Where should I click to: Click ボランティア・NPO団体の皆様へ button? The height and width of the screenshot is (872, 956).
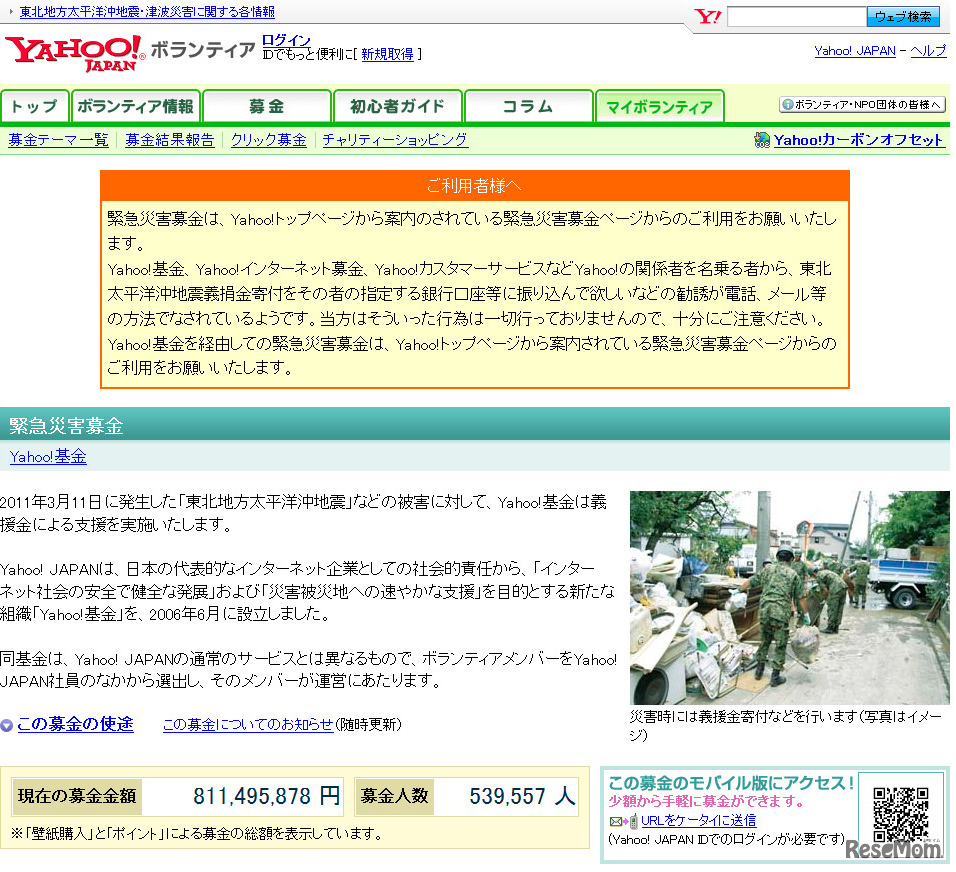pyautogui.click(x=862, y=105)
